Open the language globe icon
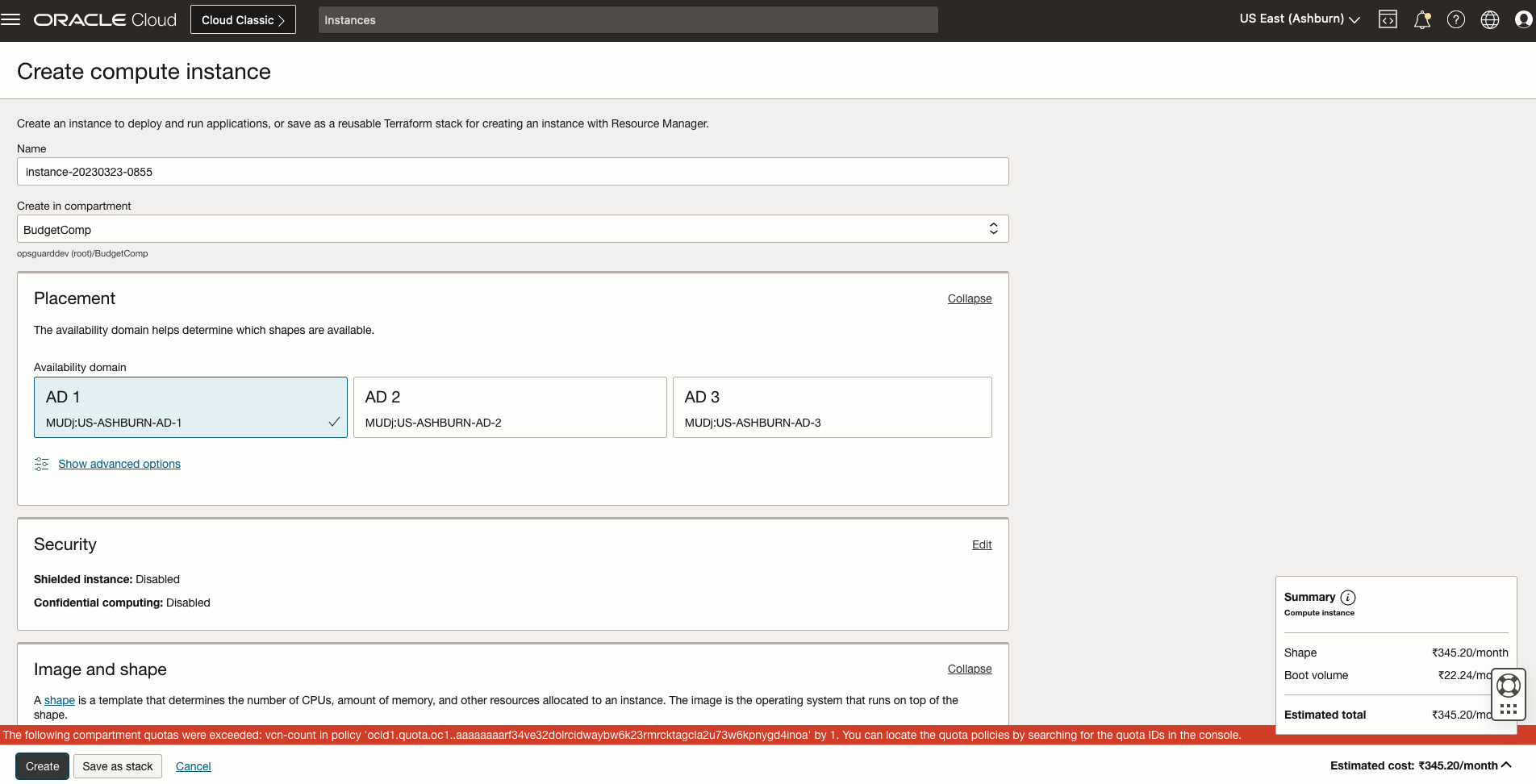 click(x=1490, y=19)
